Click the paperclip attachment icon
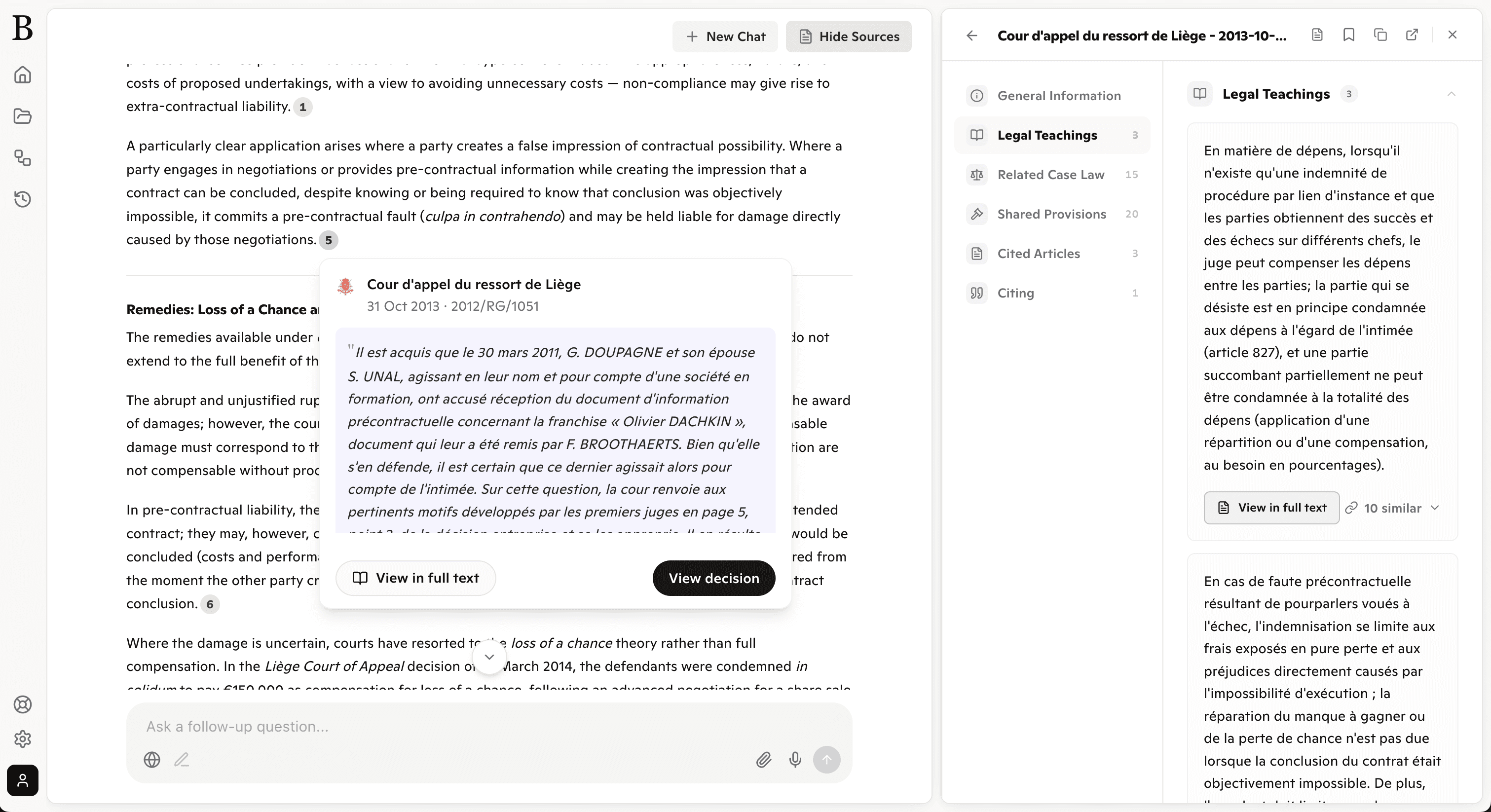The image size is (1491, 812). pos(763,759)
